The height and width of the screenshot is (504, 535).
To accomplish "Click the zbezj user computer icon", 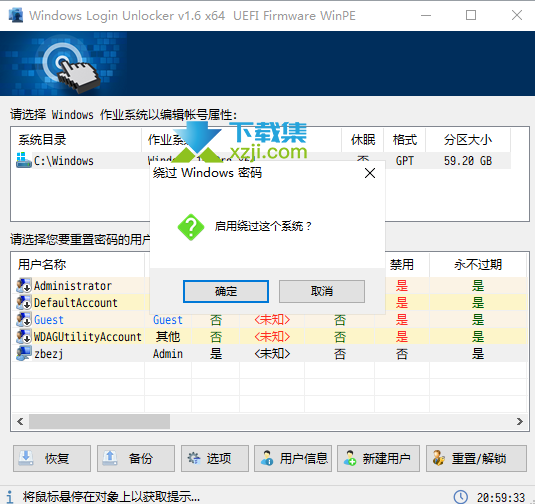I will coord(24,354).
